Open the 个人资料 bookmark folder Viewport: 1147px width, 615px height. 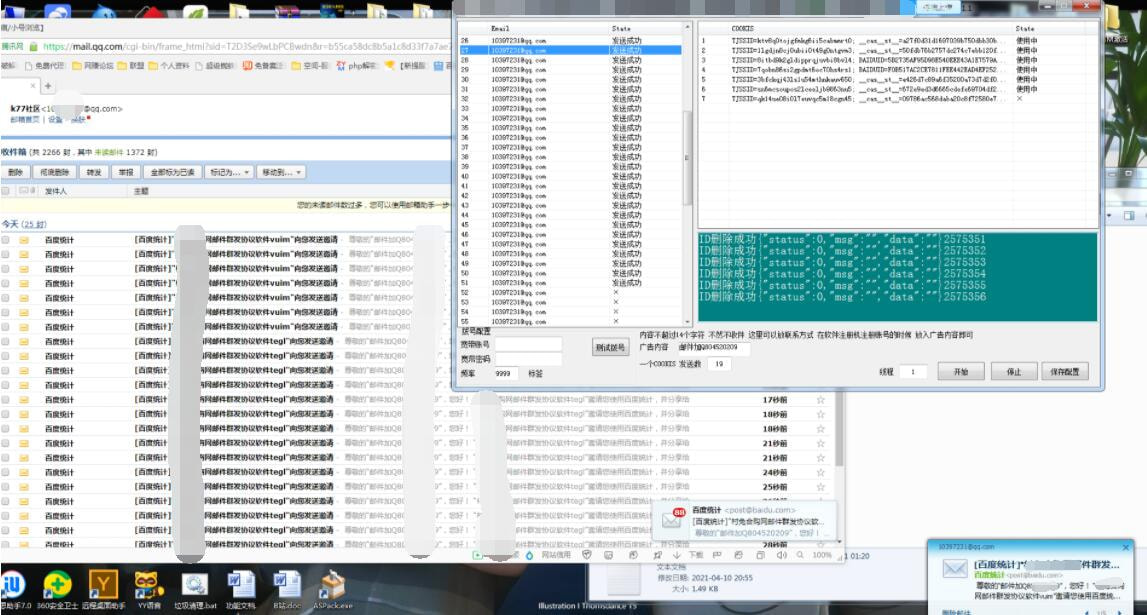(x=168, y=66)
